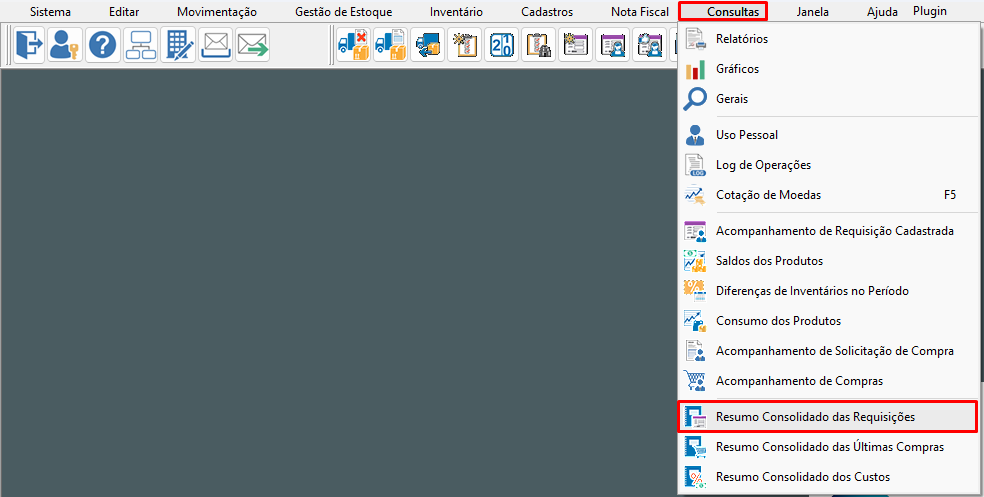Click the user with key icon
Viewport: 984px width, 497px height.
point(65,45)
